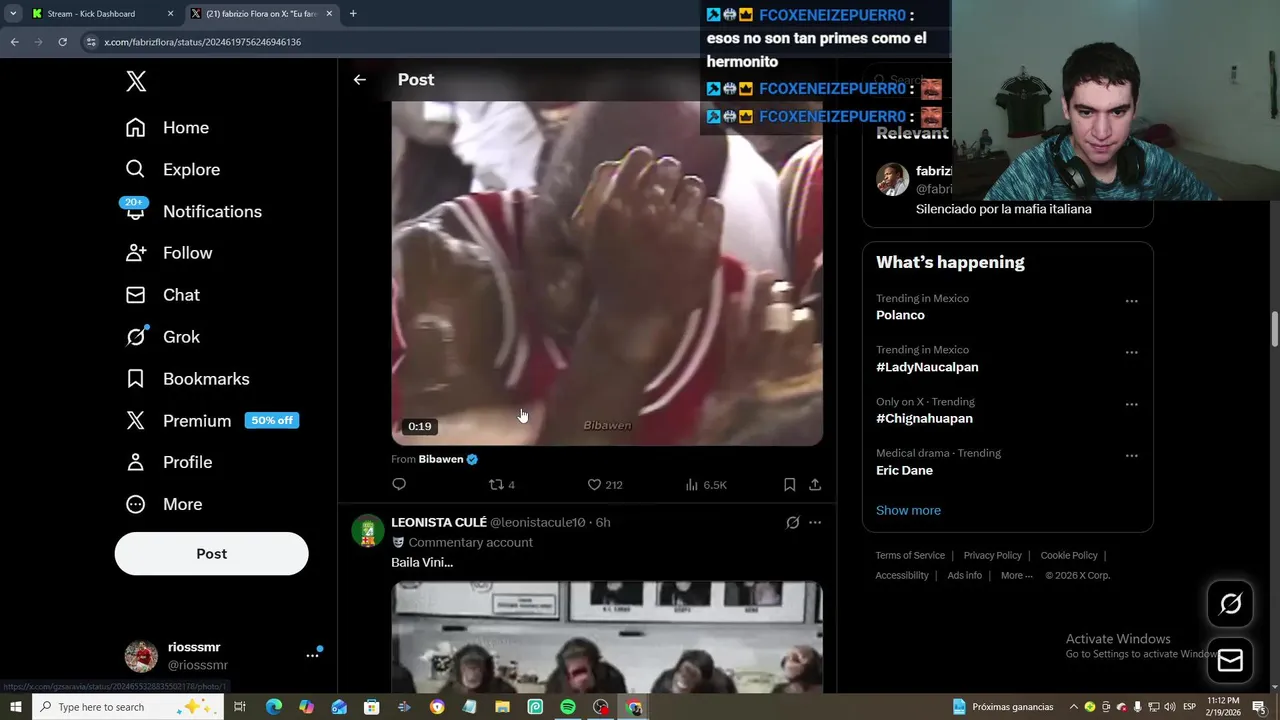The height and width of the screenshot is (720, 1280).
Task: Launch Microsoft Edge from taskbar
Action: click(273, 707)
